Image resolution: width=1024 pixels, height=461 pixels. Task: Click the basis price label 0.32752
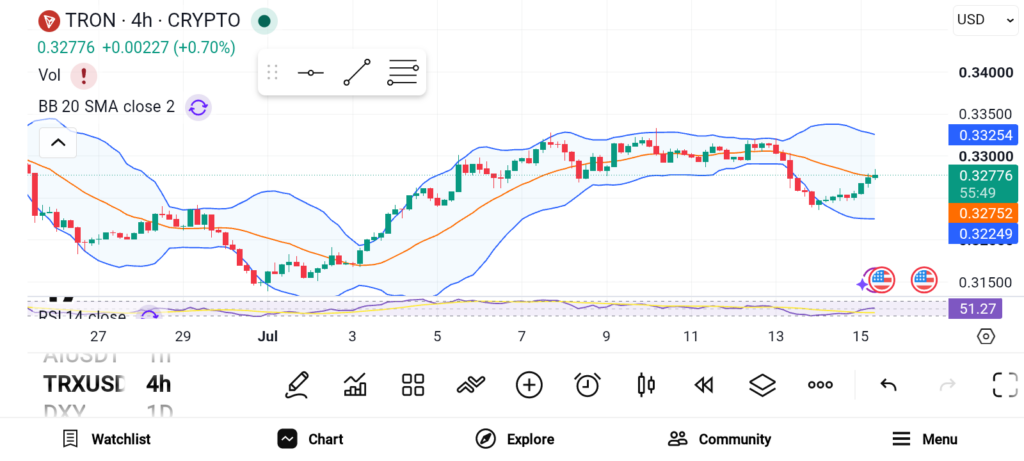[x=982, y=214]
